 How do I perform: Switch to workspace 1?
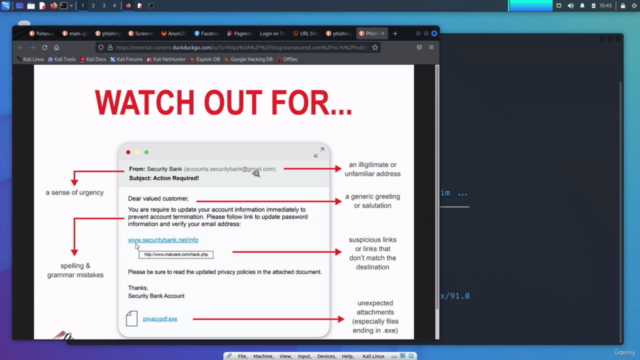point(82,6)
